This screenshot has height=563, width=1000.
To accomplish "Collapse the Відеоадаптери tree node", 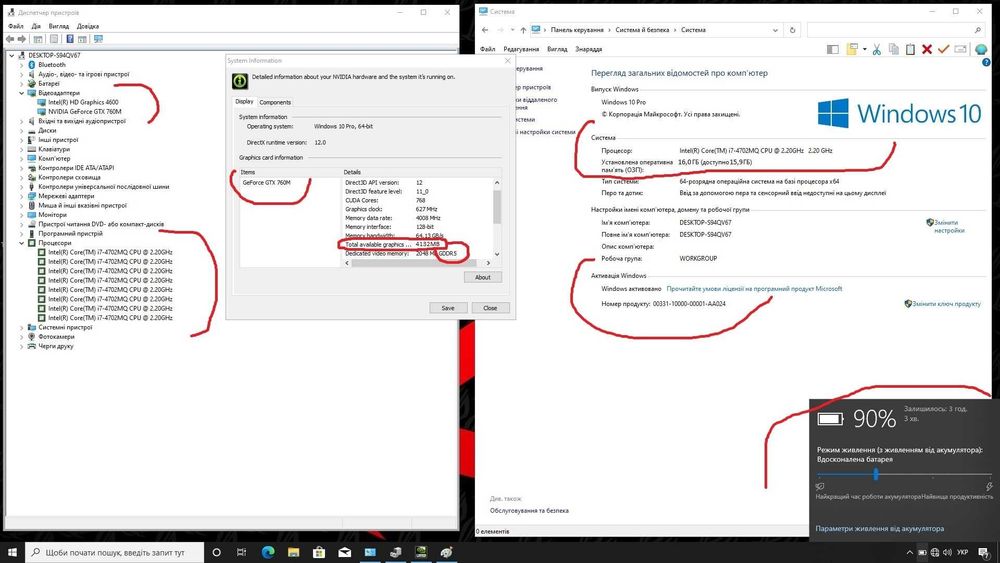I will (x=22, y=93).
